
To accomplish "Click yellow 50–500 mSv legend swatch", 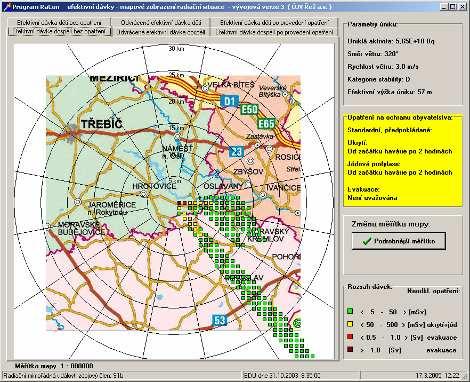I will coord(350,324).
